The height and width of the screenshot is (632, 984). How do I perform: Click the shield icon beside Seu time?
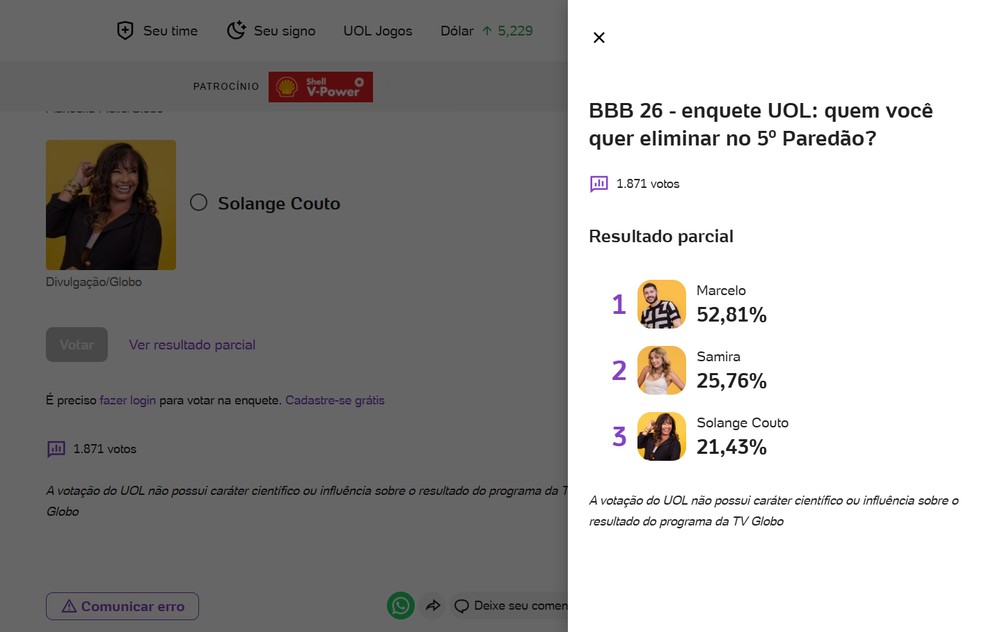tap(125, 30)
